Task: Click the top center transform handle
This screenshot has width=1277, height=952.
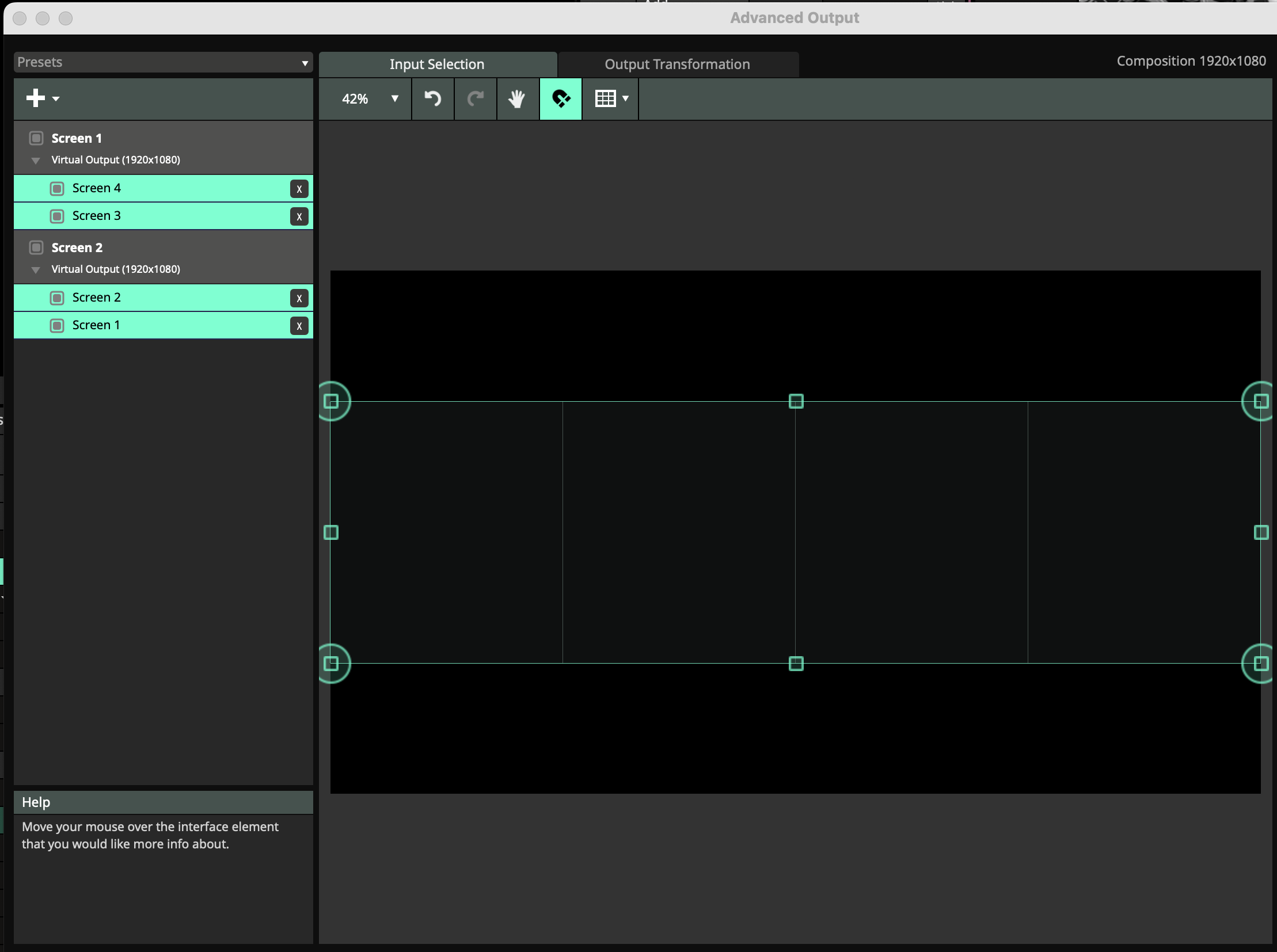Action: 796,401
